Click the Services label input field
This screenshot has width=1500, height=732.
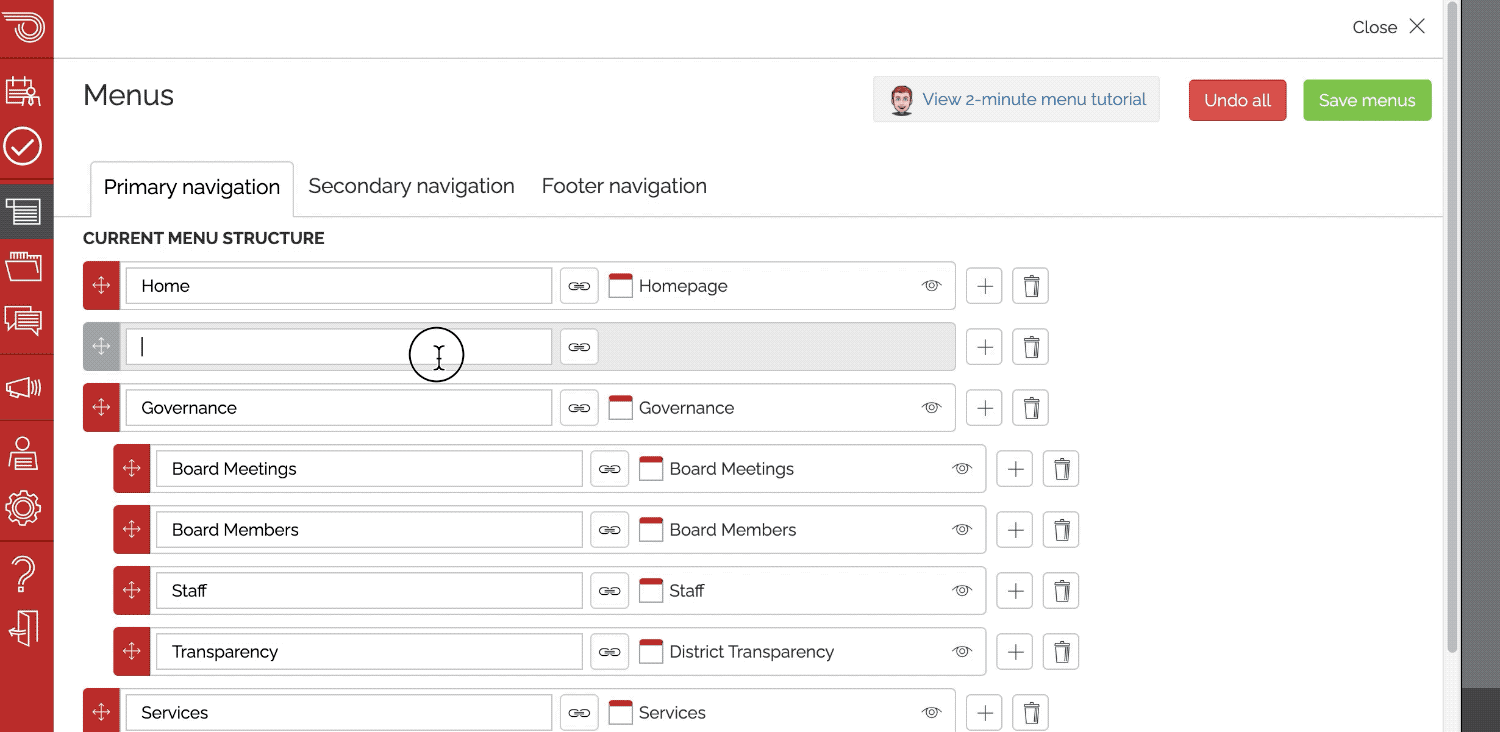pos(338,713)
